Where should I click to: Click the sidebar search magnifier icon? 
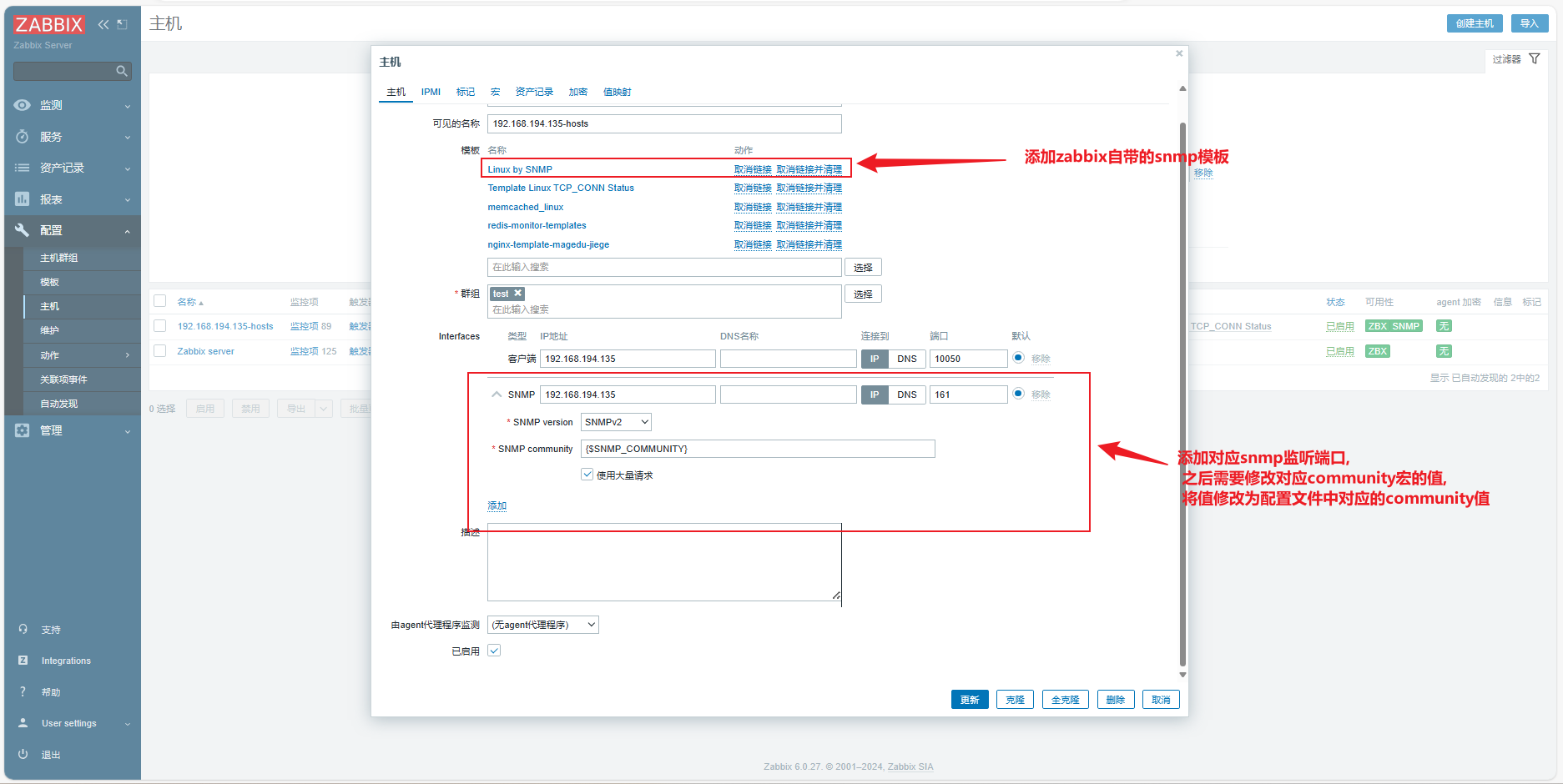122,71
